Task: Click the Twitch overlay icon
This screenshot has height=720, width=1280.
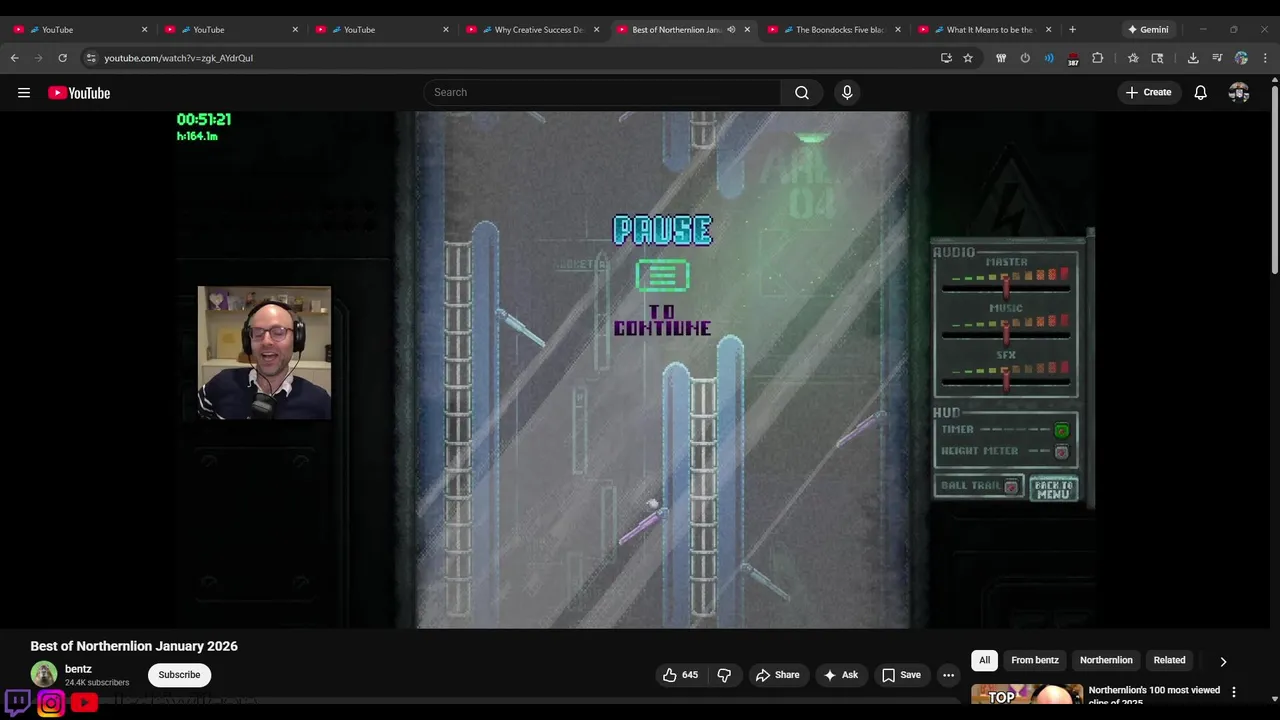Action: click(x=17, y=703)
